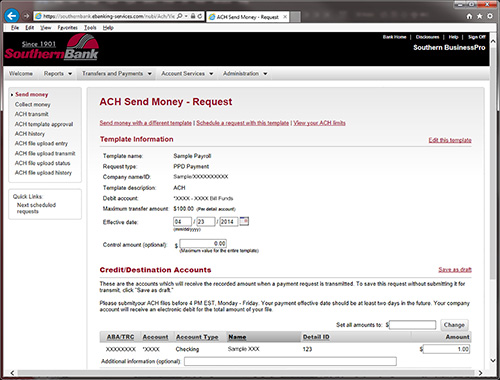Screen dimensions: 500x380
Task: Open ACH file upload entry
Action: (41, 143)
